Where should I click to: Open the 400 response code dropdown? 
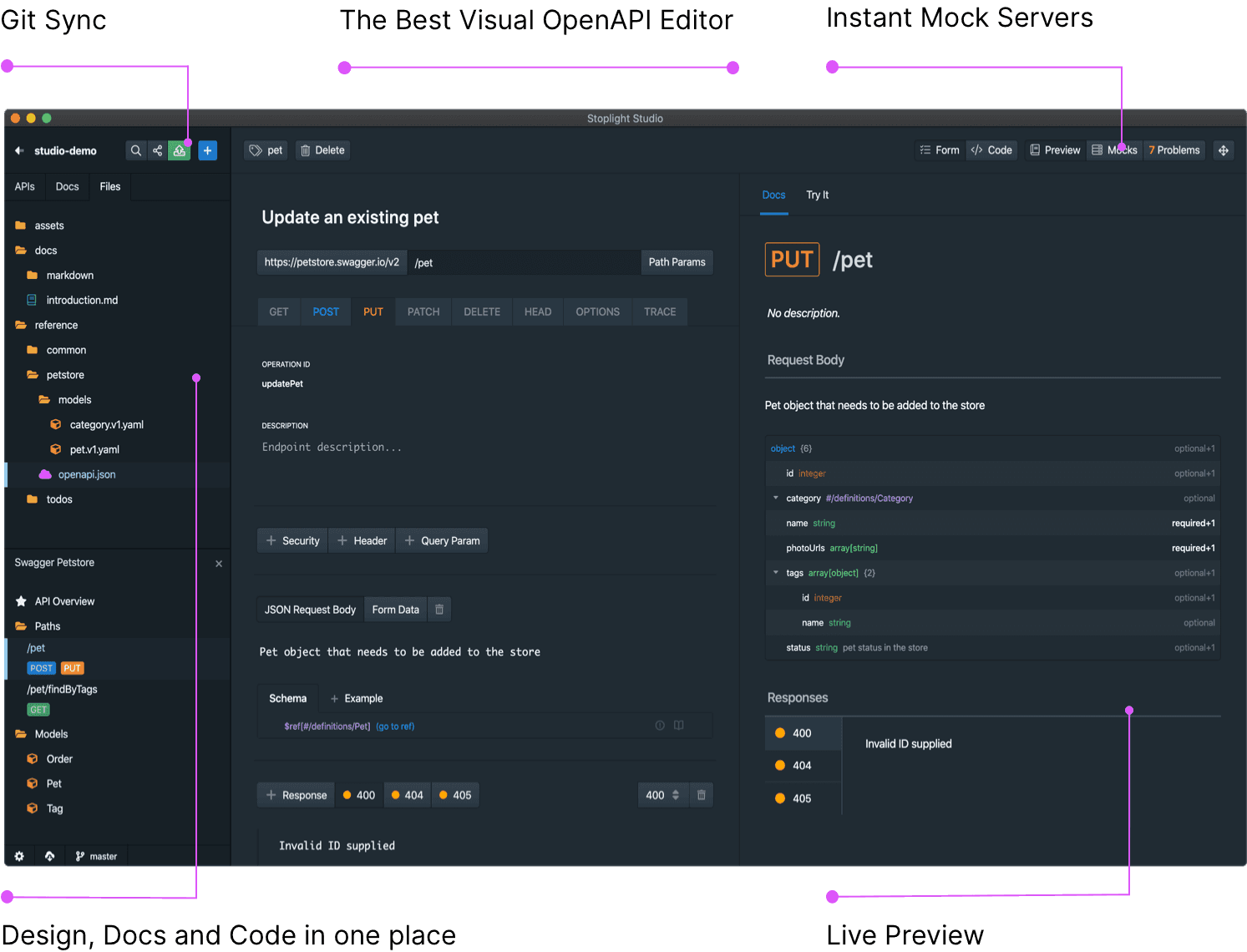(x=662, y=795)
